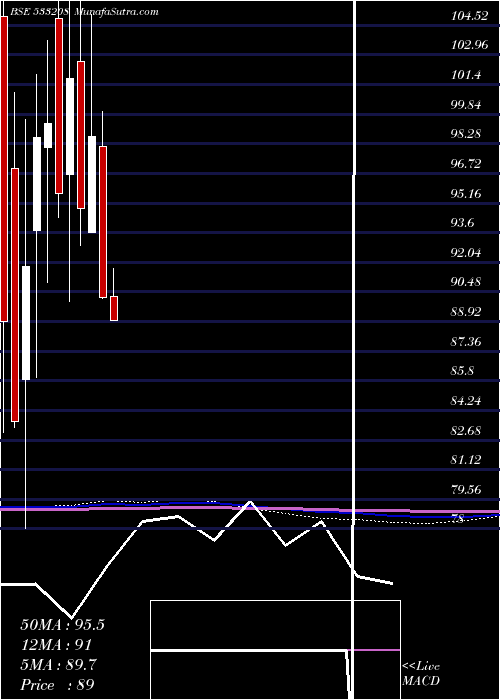Click the Price : 89 readout
The image size is (500, 700).
(57, 685)
